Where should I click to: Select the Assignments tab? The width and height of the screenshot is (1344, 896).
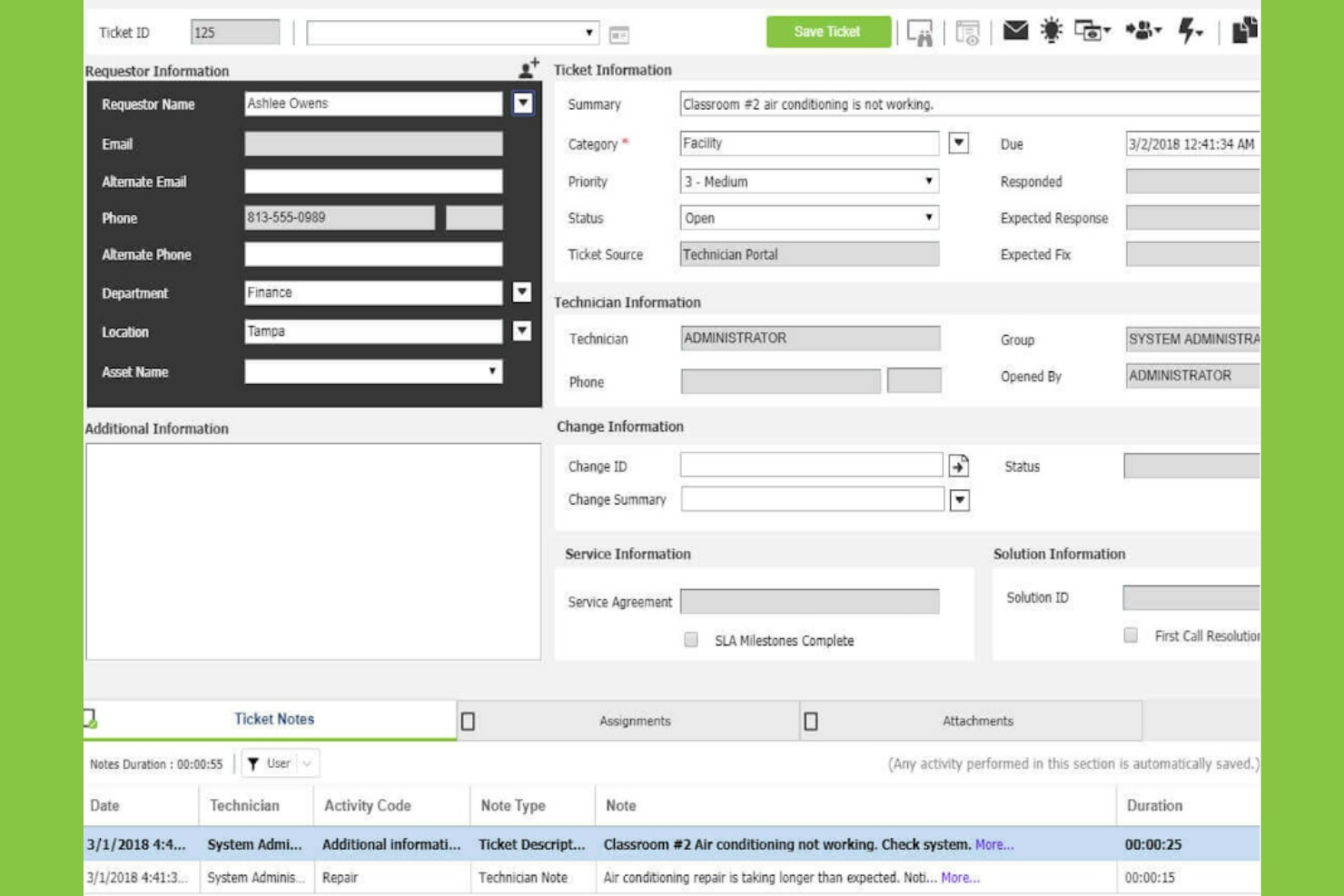point(636,720)
